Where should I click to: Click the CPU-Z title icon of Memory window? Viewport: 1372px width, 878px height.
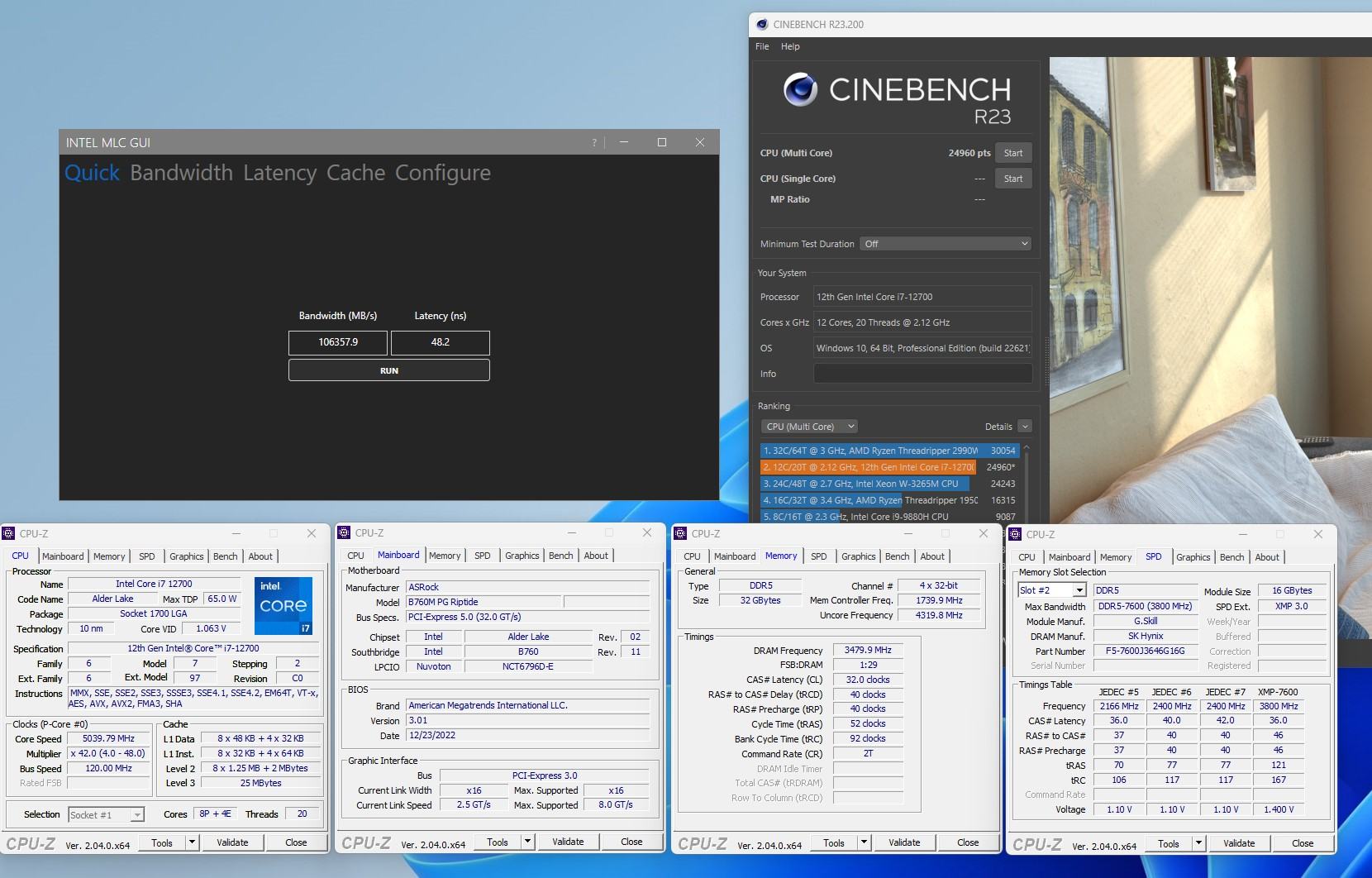pos(680,534)
